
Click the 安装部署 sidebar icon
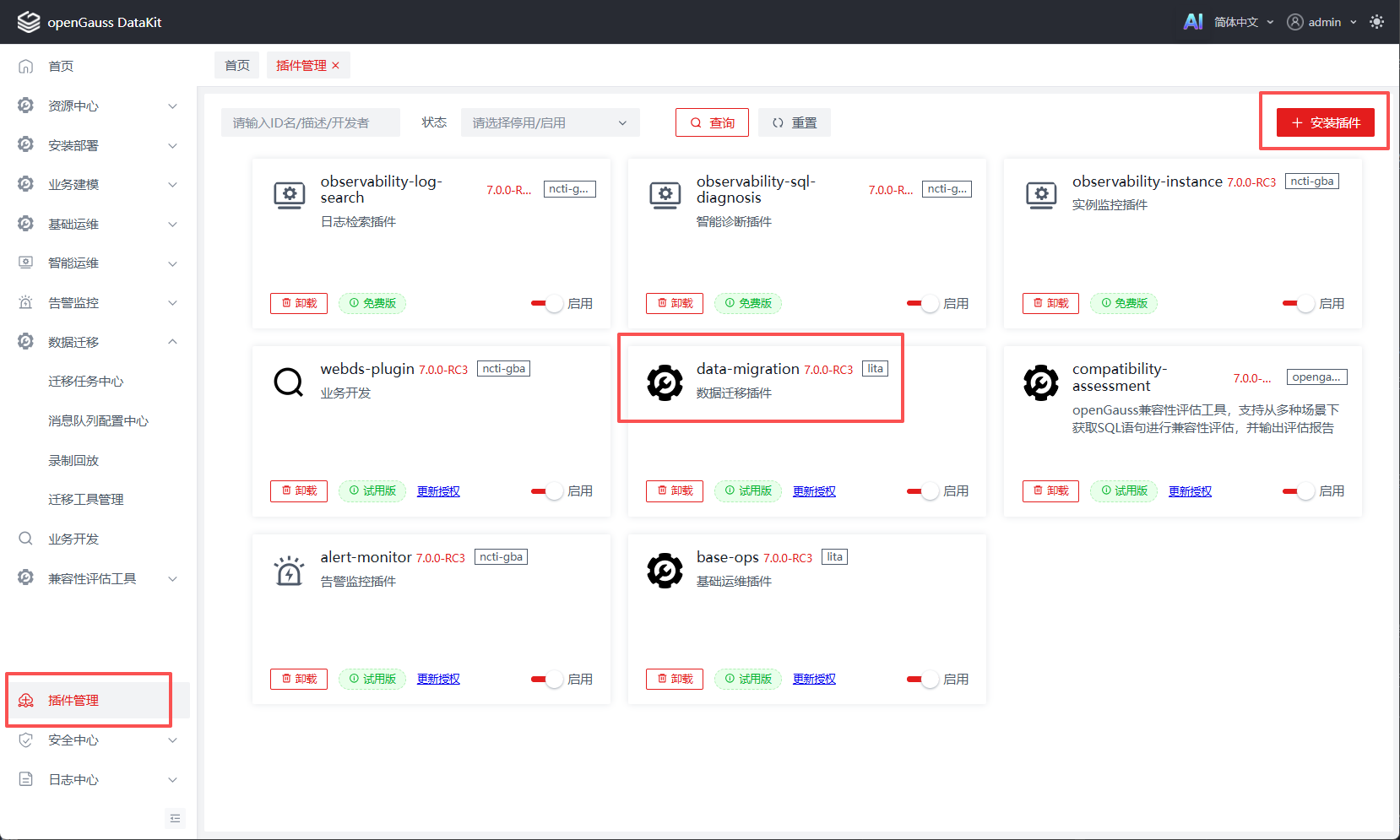coord(26,145)
